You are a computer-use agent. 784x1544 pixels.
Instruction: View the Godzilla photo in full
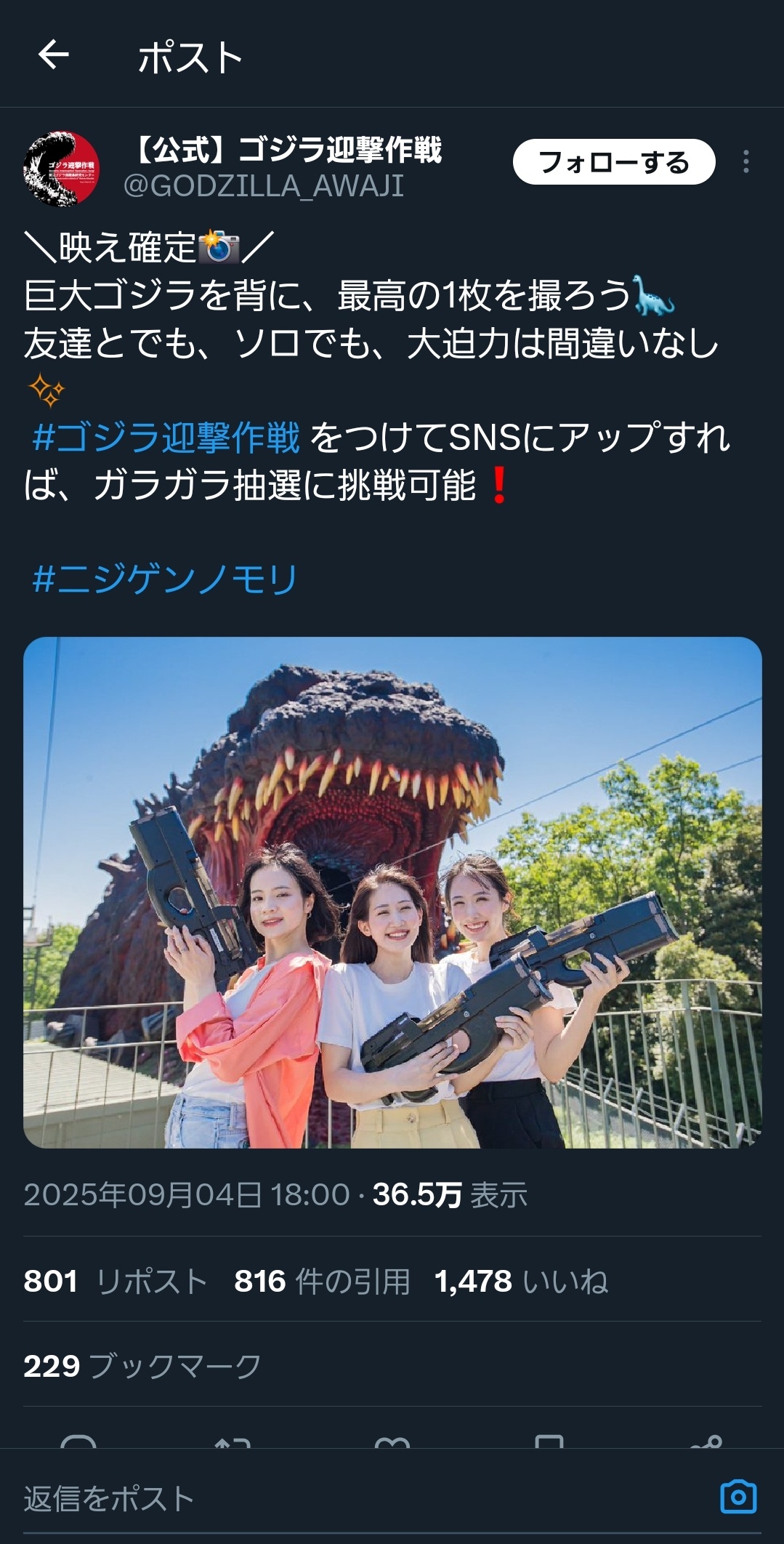392,893
